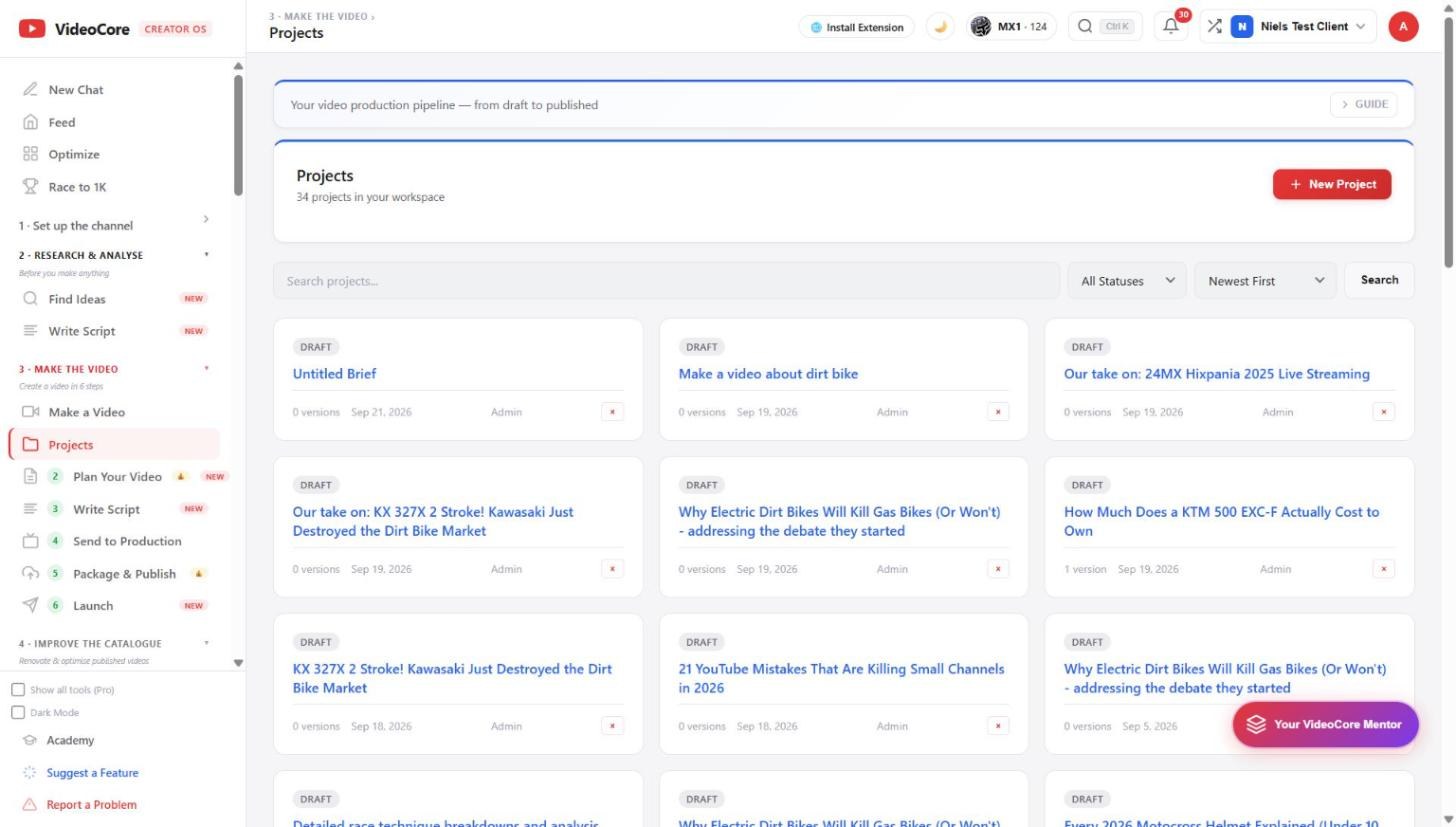1456x827 pixels.
Task: Open the Ctrl K quick search box
Action: click(1105, 27)
